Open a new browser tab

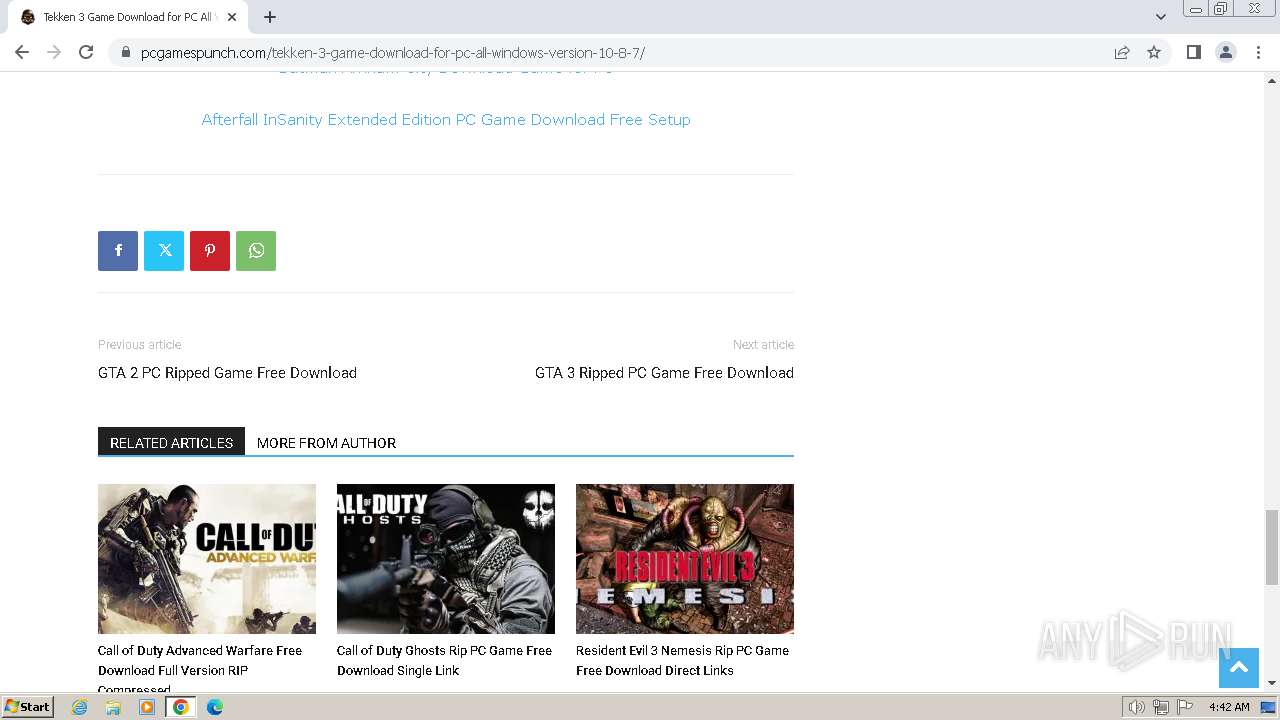(x=270, y=17)
